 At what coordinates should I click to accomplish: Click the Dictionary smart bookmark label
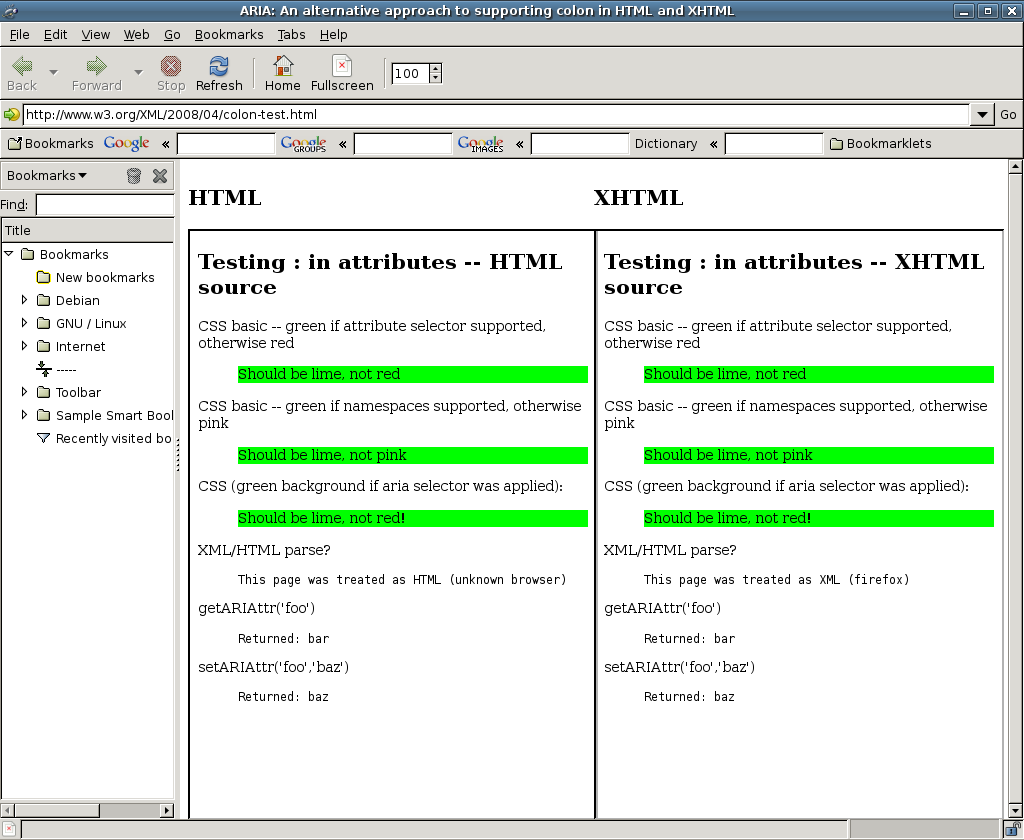click(x=665, y=144)
